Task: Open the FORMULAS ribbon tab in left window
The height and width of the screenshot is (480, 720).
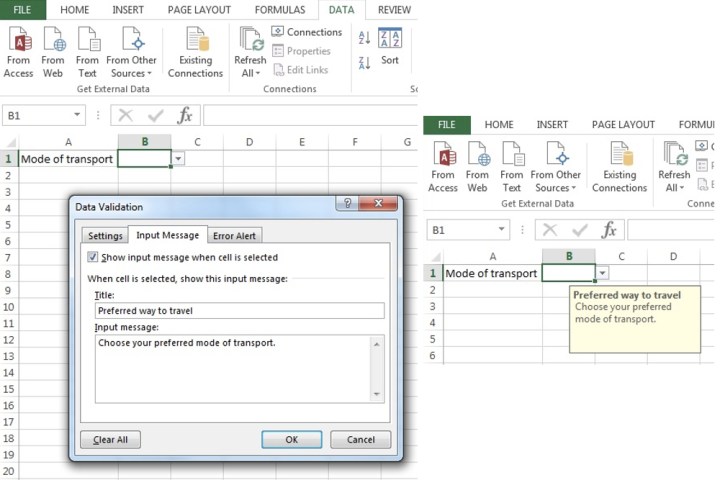Action: [x=278, y=9]
